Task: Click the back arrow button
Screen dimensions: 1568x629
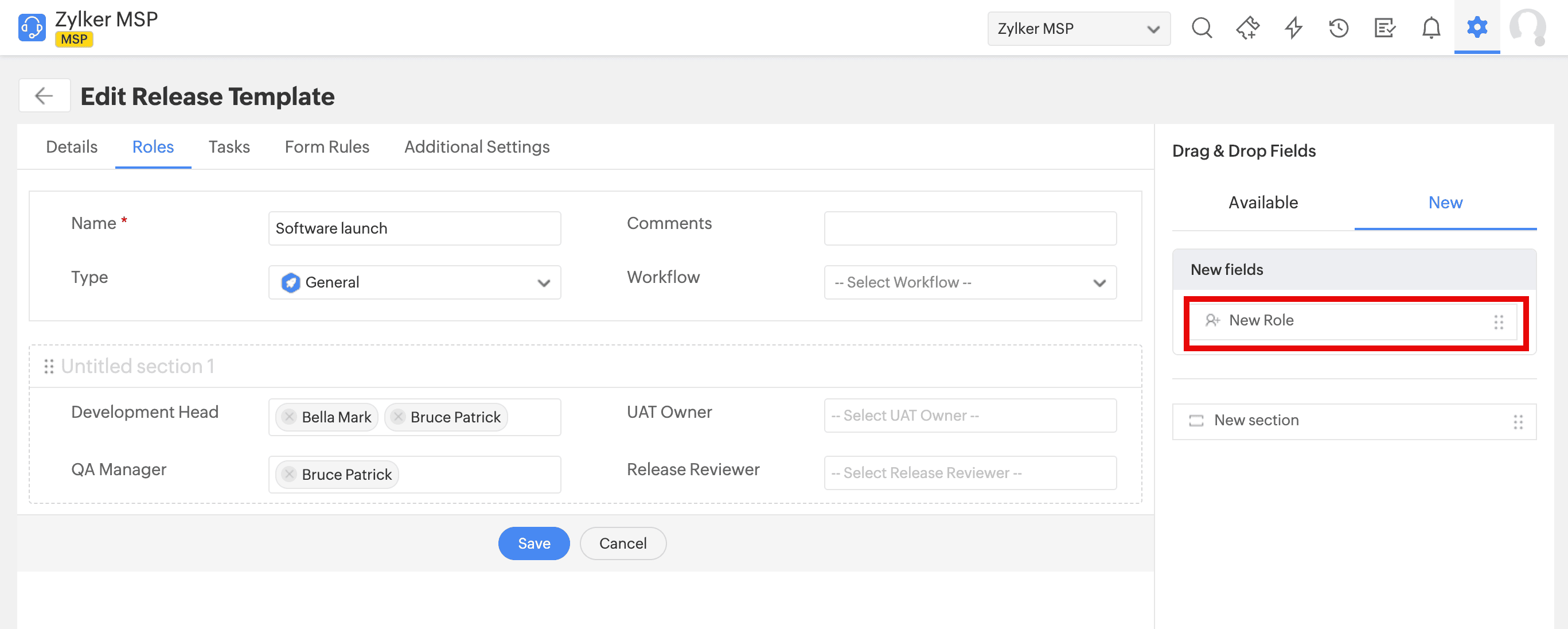Action: 44,96
